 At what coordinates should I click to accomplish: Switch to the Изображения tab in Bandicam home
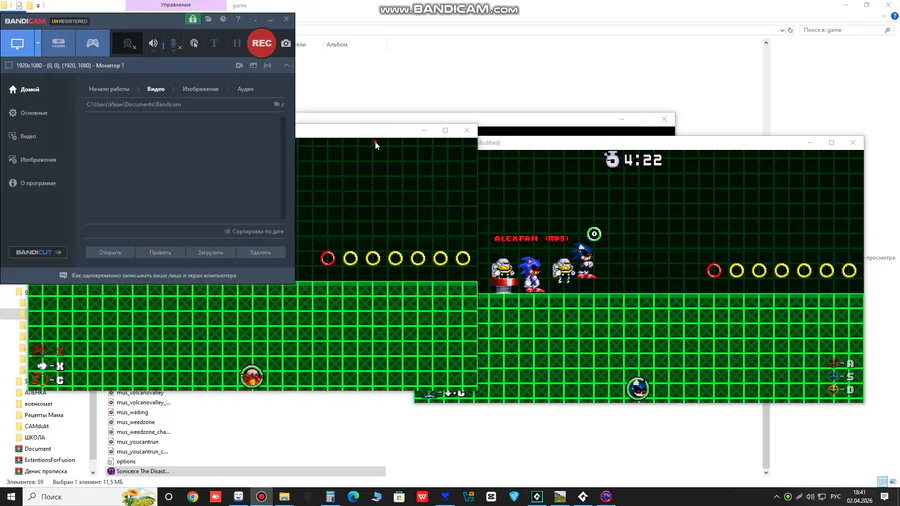point(200,89)
